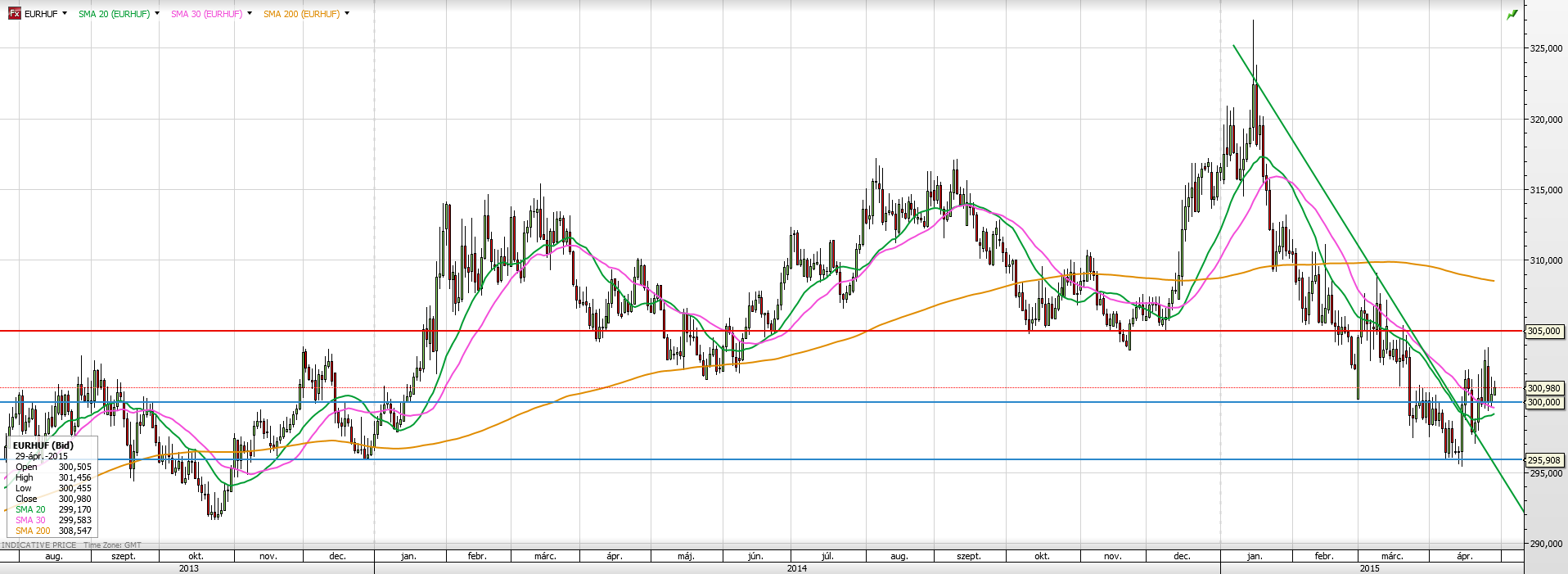Click the INDICATIVE PRICE status text

[39, 545]
